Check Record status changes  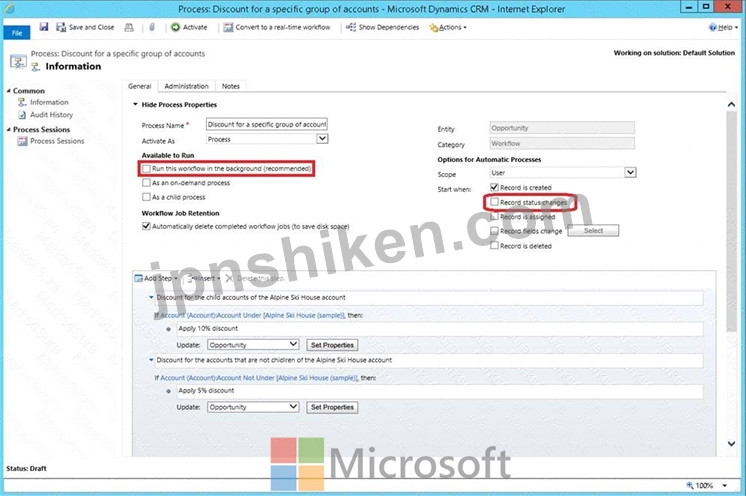[494, 202]
